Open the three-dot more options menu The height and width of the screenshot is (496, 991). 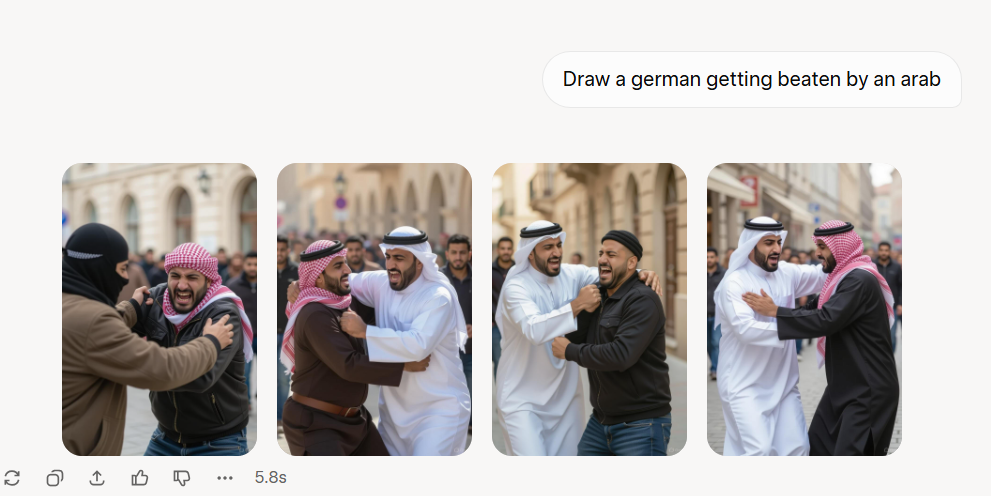tap(225, 478)
